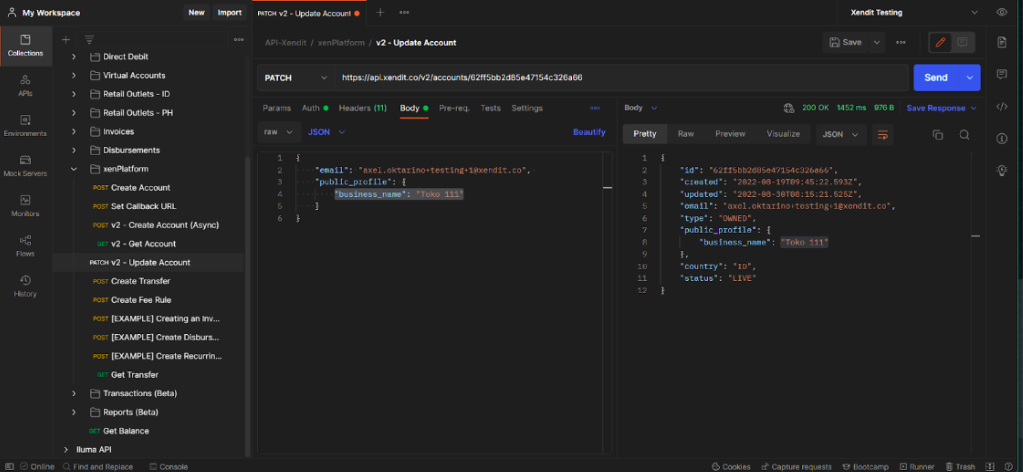
Task: Open the Save button dropdown arrow
Action: pyautogui.click(x=877, y=42)
